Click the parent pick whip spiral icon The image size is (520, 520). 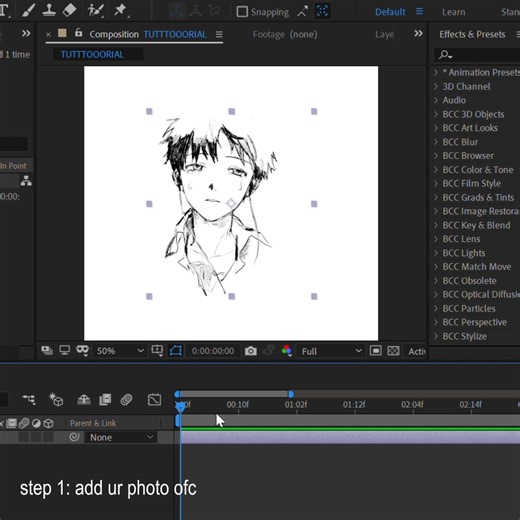click(74, 437)
